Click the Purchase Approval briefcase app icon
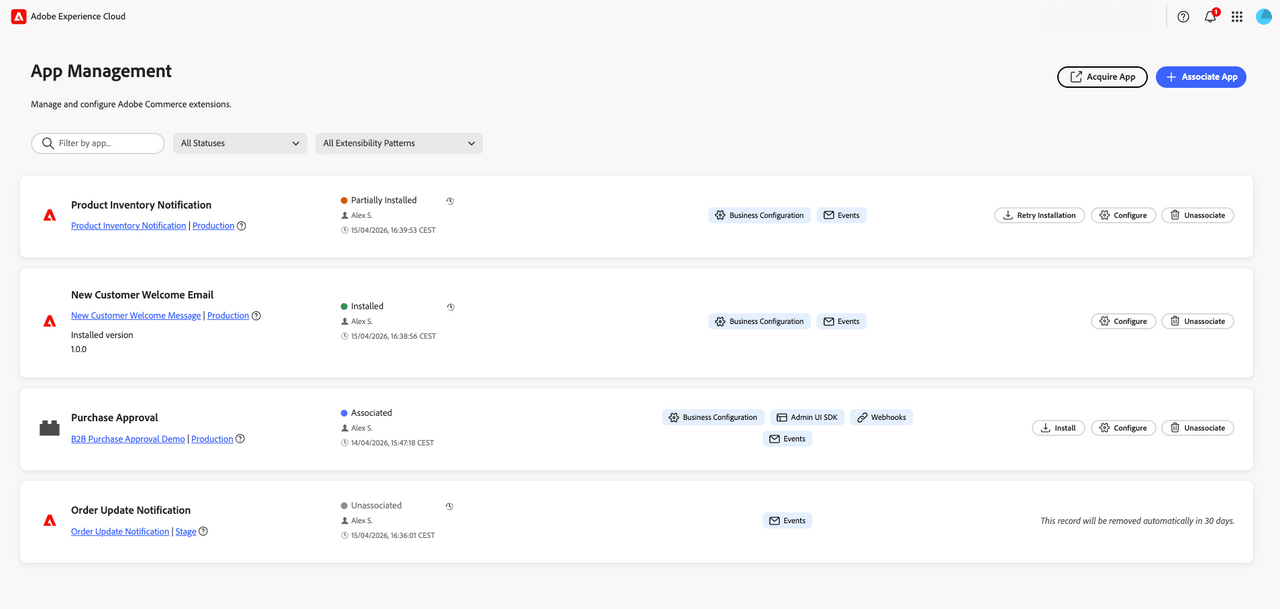Image resolution: width=1280 pixels, height=609 pixels. (49, 428)
